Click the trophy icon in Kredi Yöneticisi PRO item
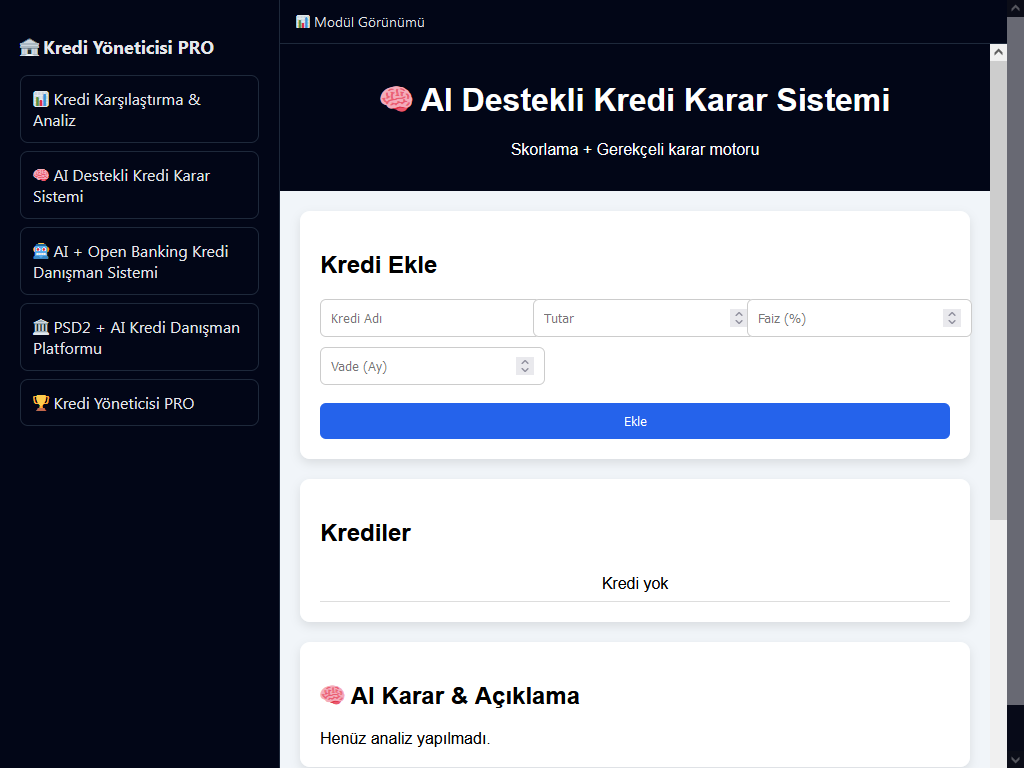The height and width of the screenshot is (768, 1024). point(41,404)
